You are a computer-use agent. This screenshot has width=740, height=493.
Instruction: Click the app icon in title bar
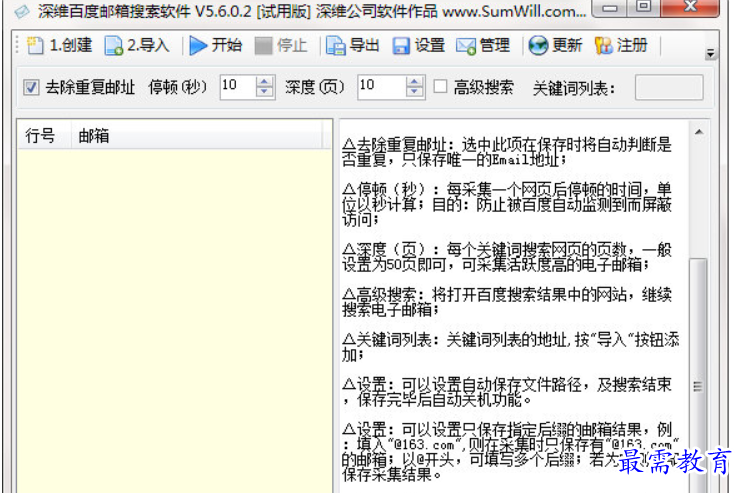[x=22, y=11]
